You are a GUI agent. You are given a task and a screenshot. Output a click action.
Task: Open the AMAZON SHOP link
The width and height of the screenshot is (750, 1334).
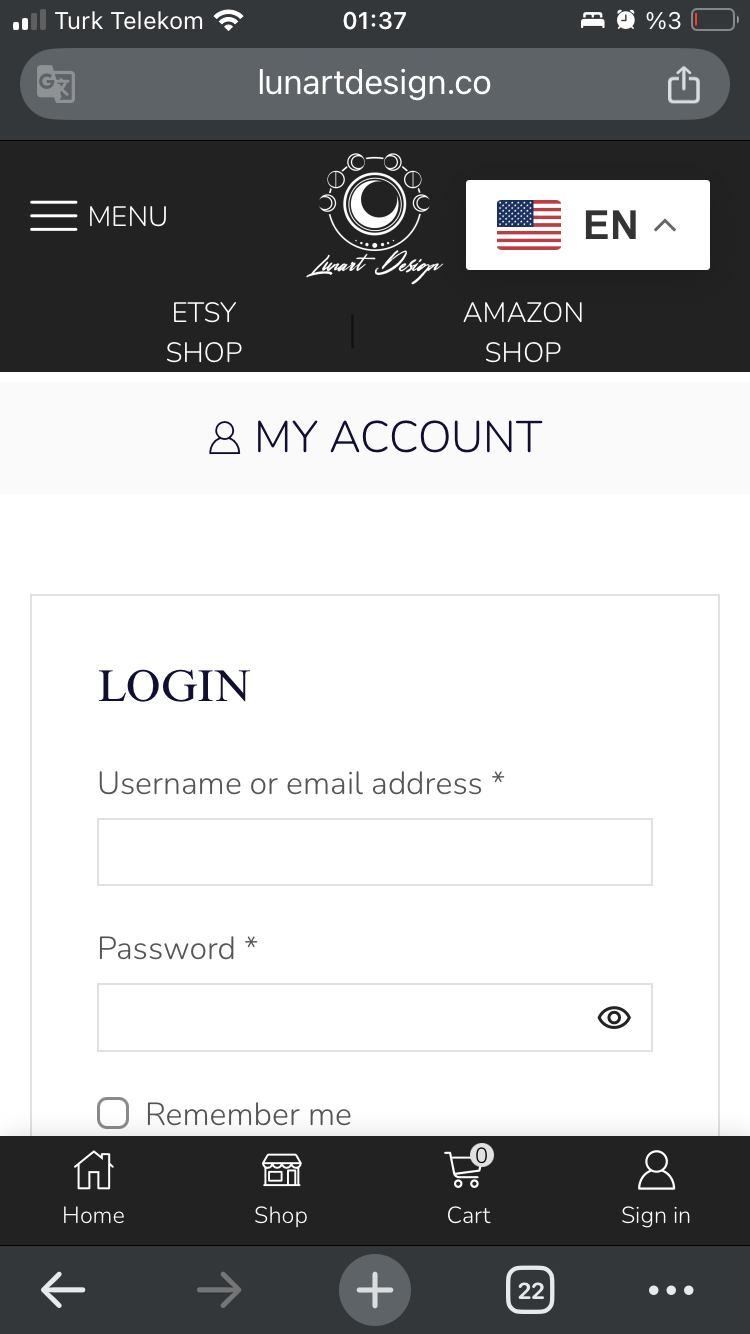coord(523,332)
